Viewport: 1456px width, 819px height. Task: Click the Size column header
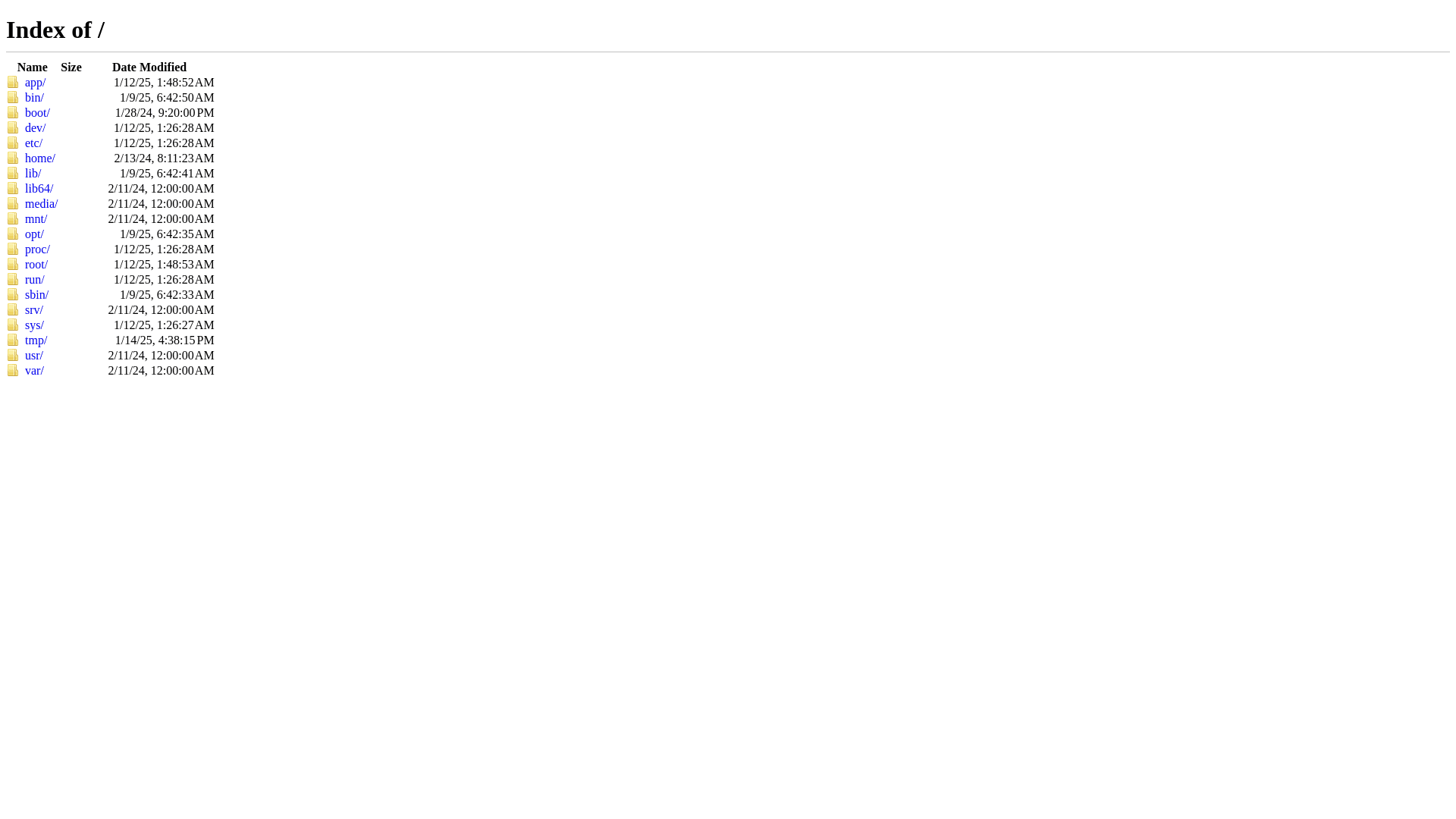(x=71, y=67)
